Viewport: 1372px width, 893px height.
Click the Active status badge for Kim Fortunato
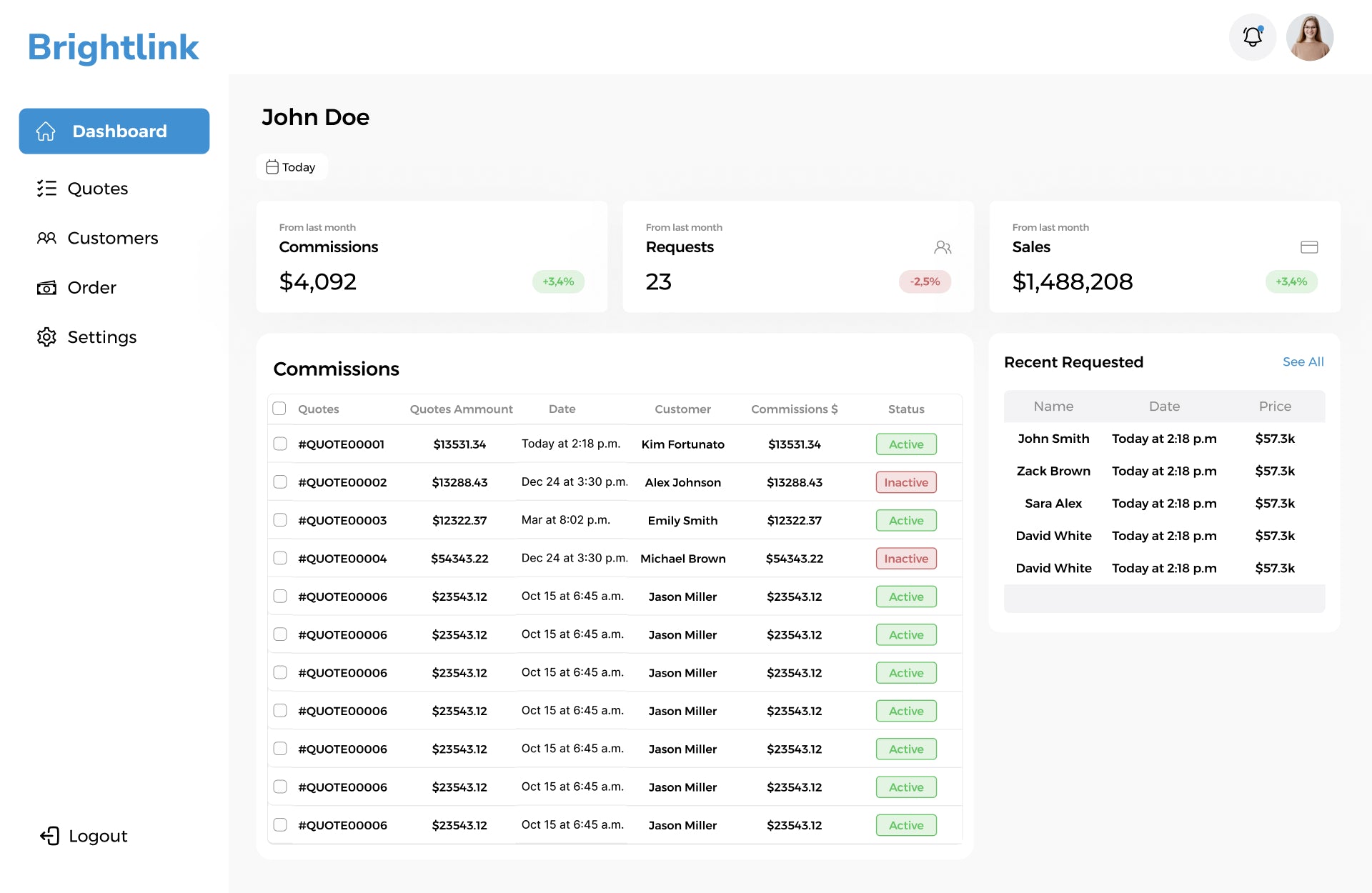(x=906, y=444)
